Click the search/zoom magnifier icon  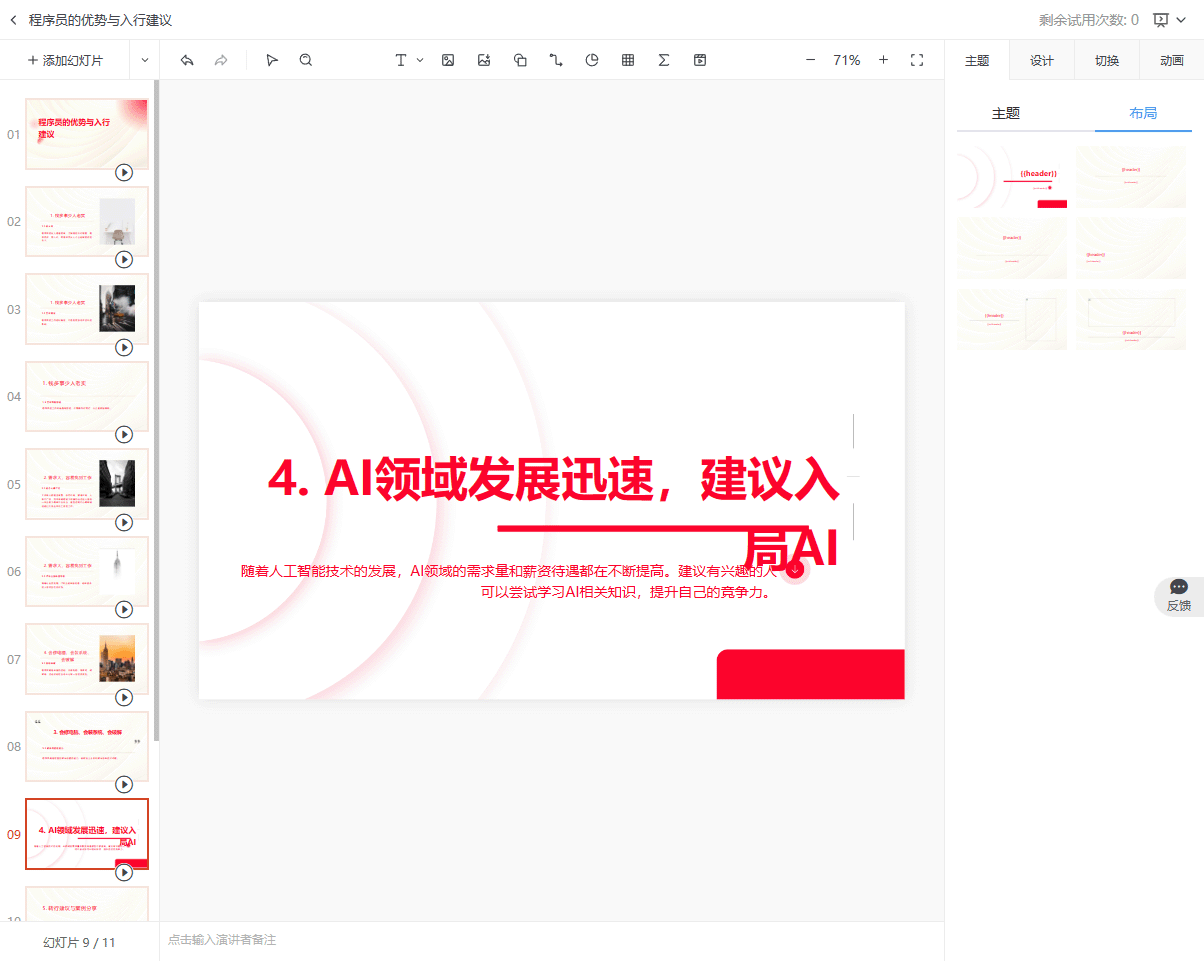(x=305, y=60)
